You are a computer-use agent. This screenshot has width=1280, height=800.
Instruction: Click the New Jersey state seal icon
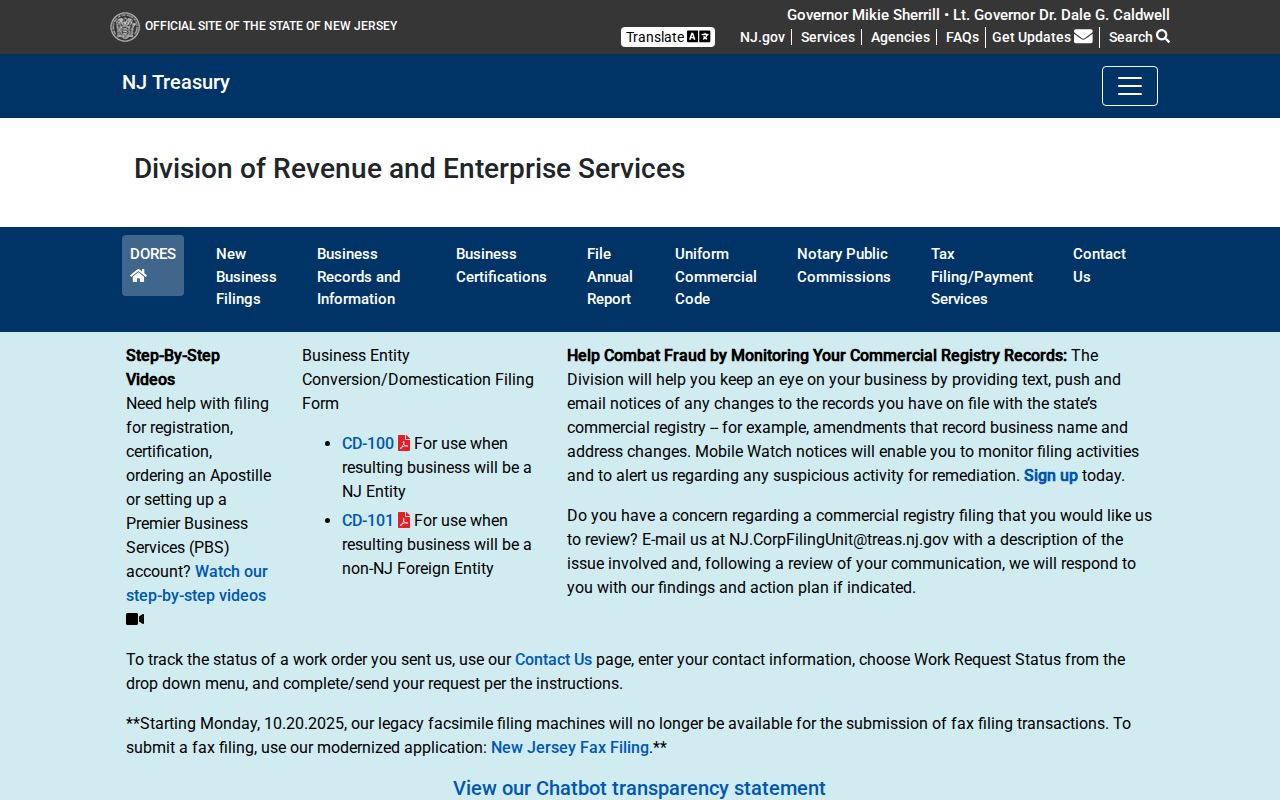tap(125, 27)
